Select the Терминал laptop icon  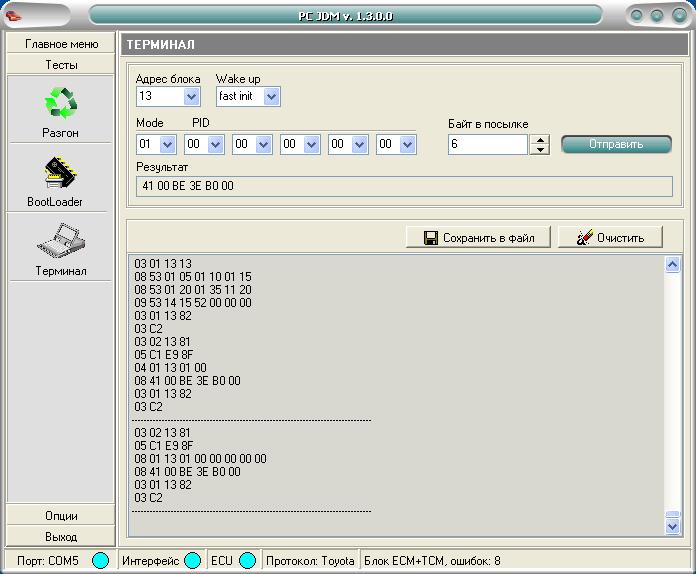(x=61, y=241)
